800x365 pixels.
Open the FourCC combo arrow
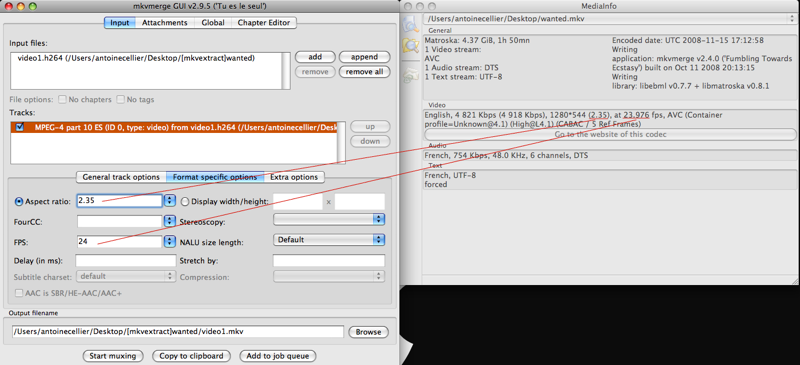click(x=170, y=222)
